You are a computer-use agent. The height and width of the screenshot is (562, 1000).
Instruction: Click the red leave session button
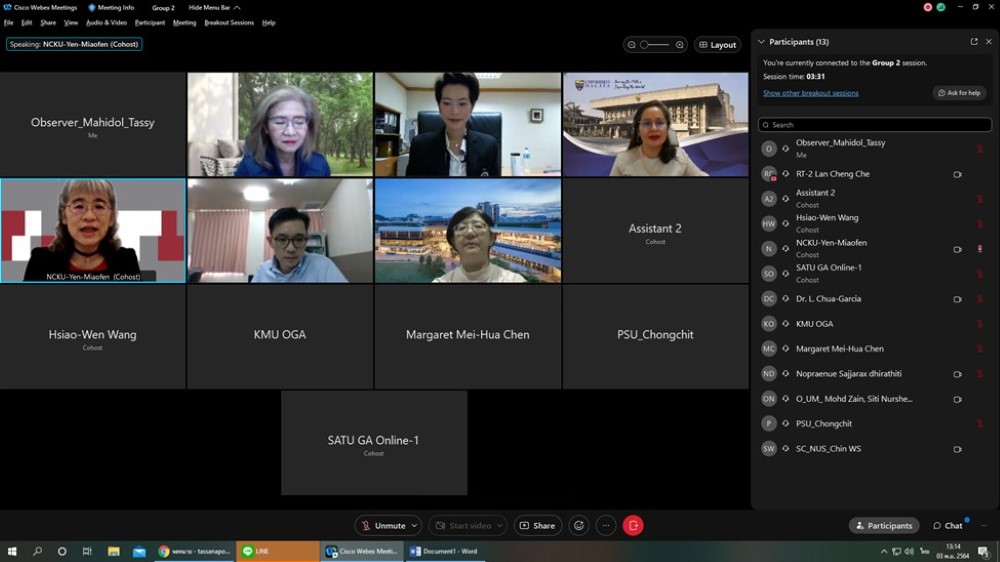633,525
